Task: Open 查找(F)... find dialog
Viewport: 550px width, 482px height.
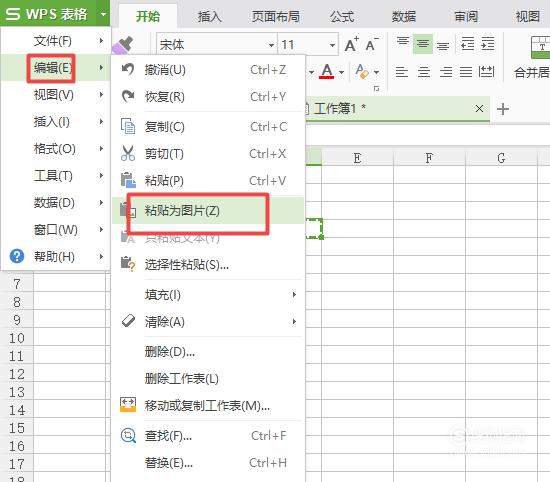Action: (x=208, y=436)
